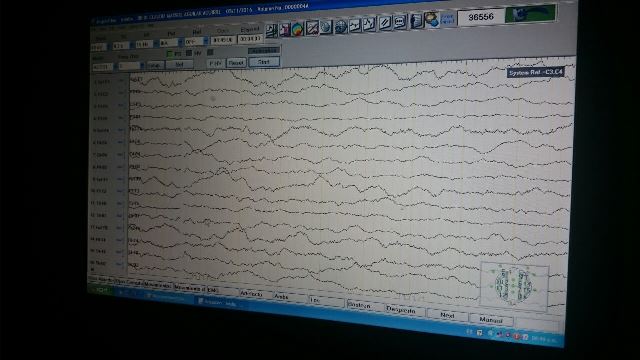Toggle the green PS checkbox
This screenshot has width=640, height=360.
pyautogui.click(x=170, y=54)
